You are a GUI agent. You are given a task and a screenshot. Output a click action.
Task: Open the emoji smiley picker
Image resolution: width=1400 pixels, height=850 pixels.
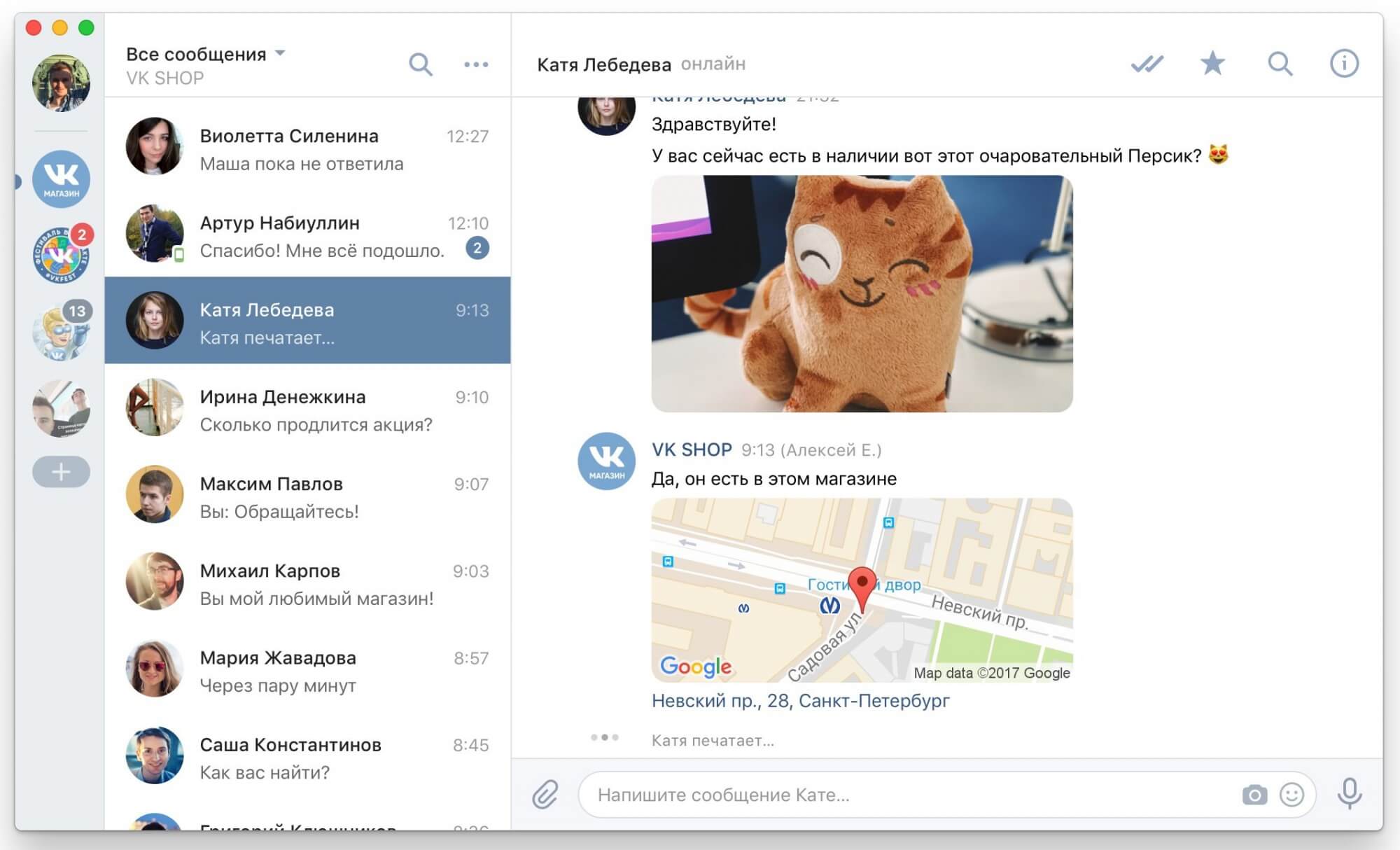pyautogui.click(x=1291, y=795)
